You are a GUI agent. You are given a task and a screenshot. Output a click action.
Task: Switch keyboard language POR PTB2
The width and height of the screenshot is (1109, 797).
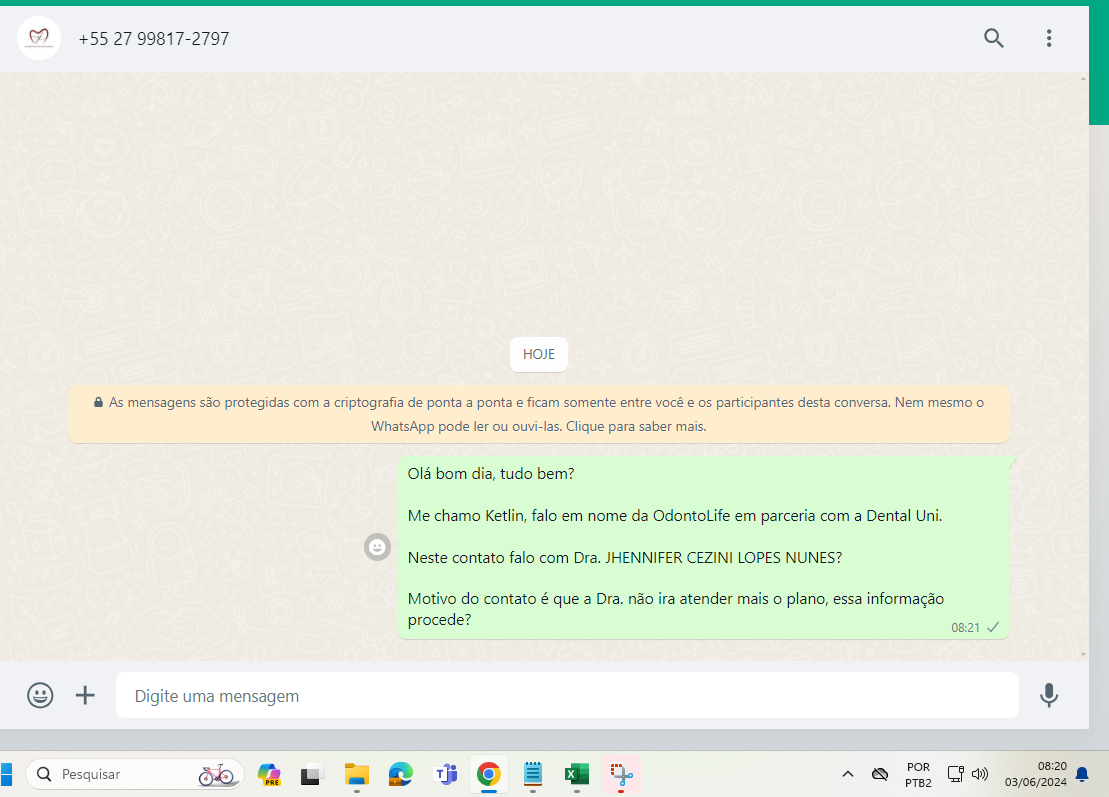coord(918,774)
